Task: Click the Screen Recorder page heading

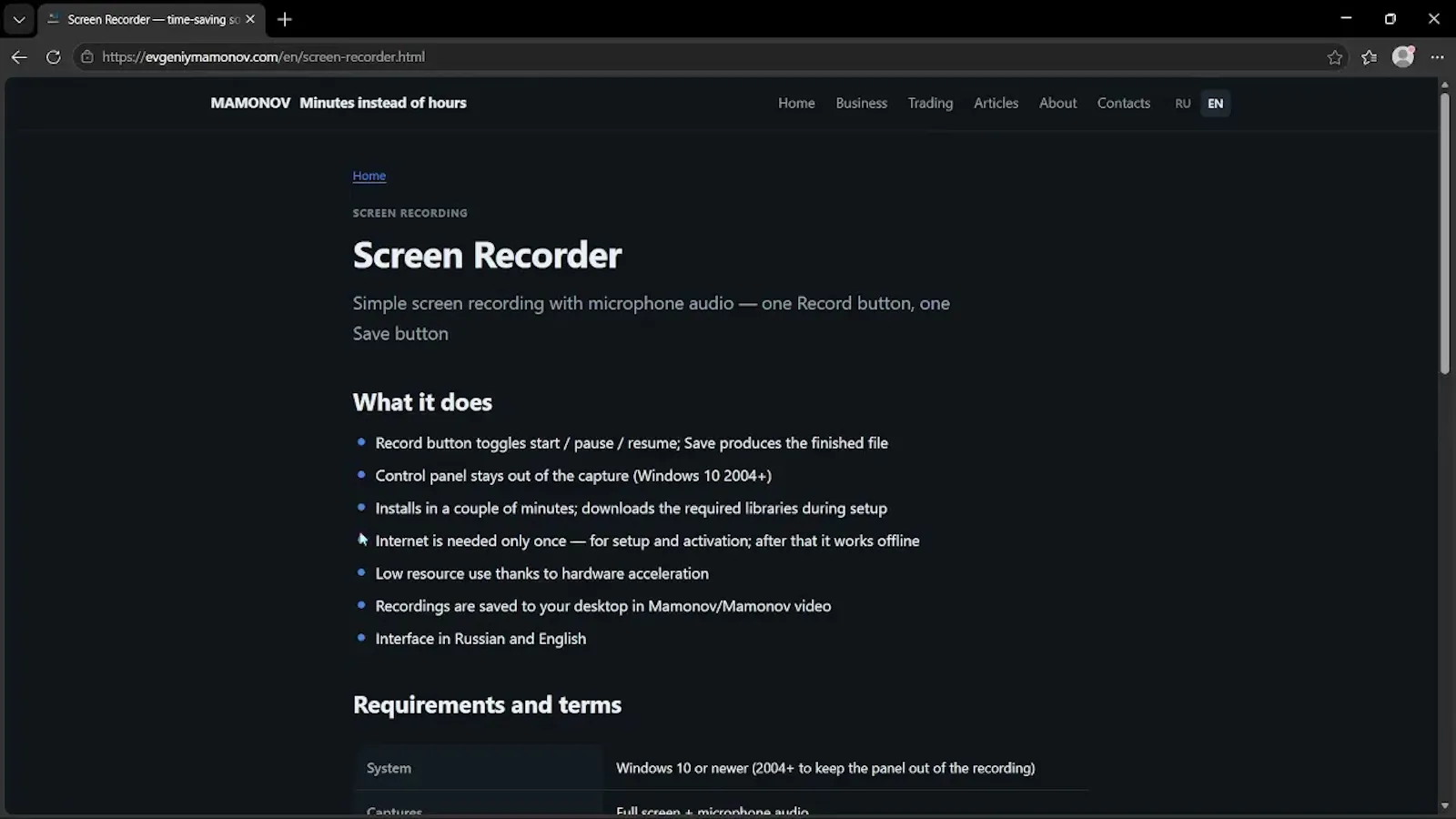Action: point(487,255)
